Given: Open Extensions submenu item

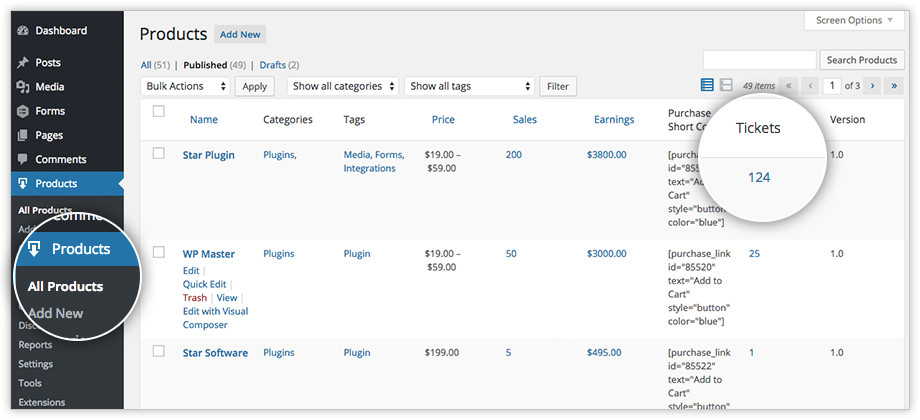Looking at the screenshot, I should click(x=42, y=402).
